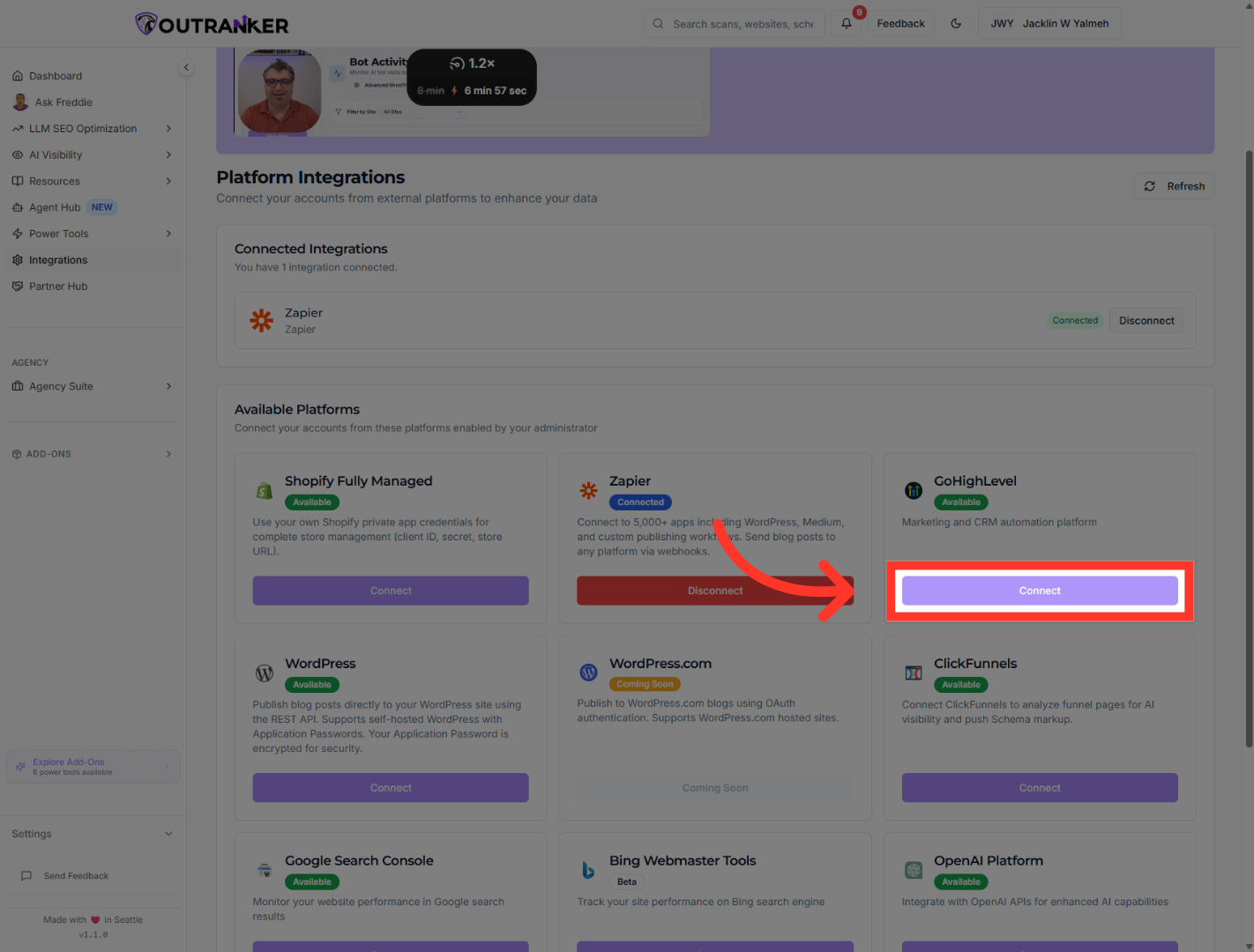Click the "Marketing and CRM automation platform" description
Screen dimensions: 1254x952
(x=999, y=523)
